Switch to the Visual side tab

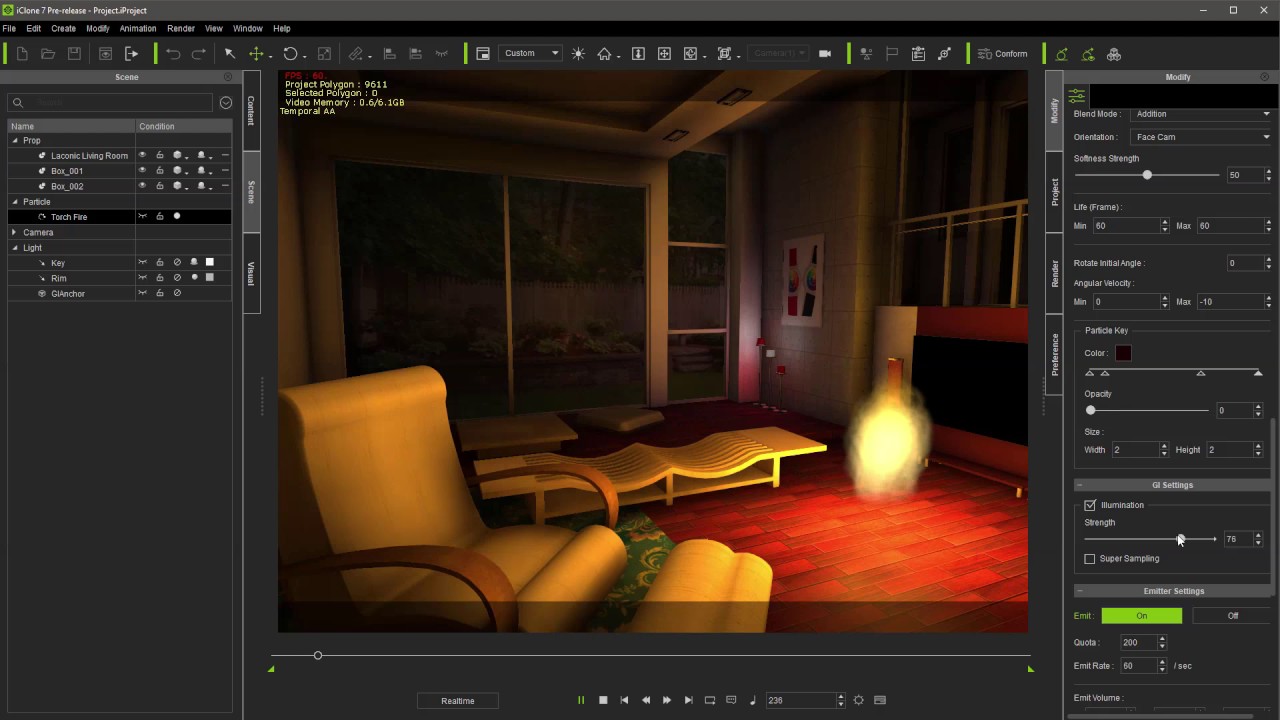[251, 273]
